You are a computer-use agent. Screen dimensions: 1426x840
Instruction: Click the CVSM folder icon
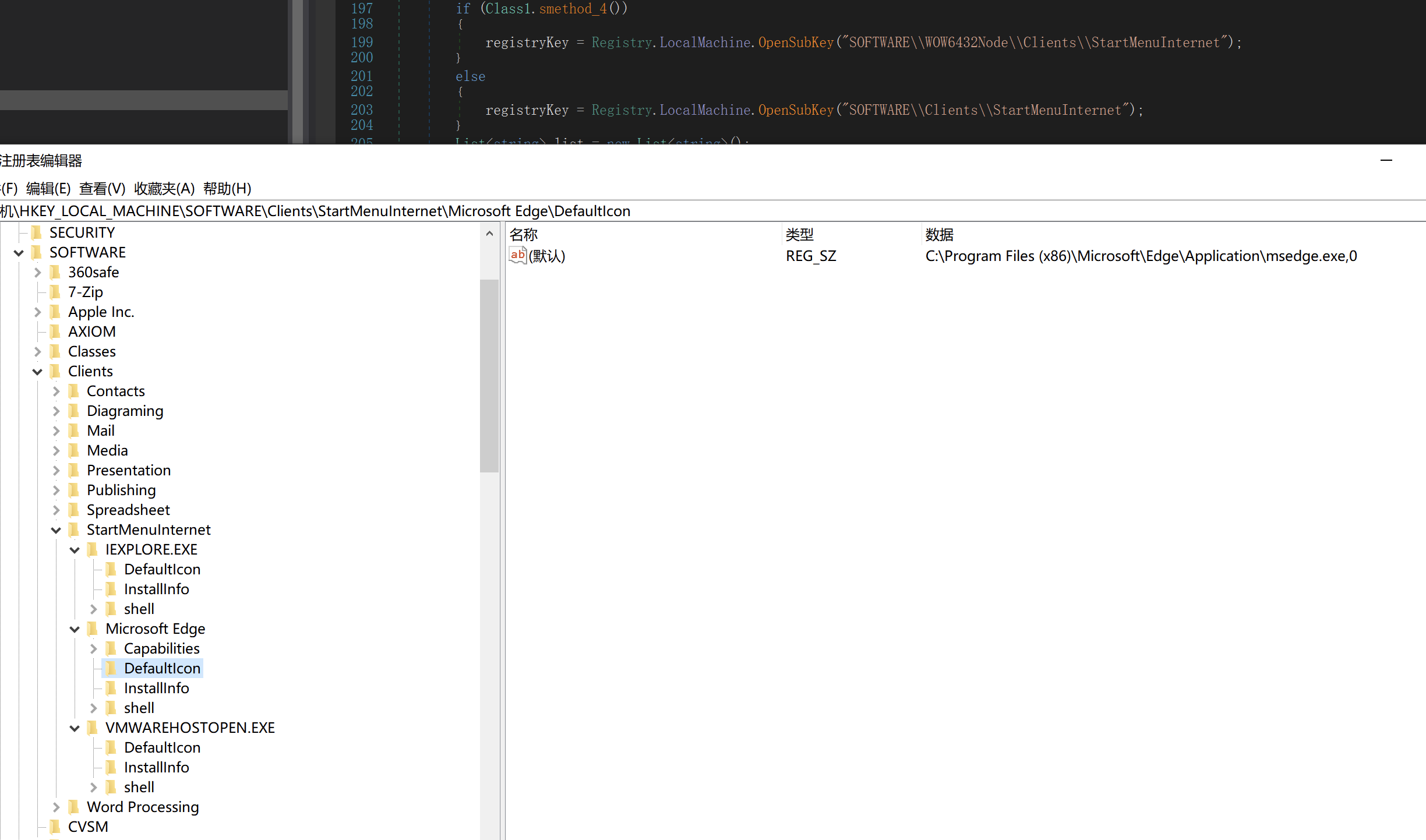(55, 827)
